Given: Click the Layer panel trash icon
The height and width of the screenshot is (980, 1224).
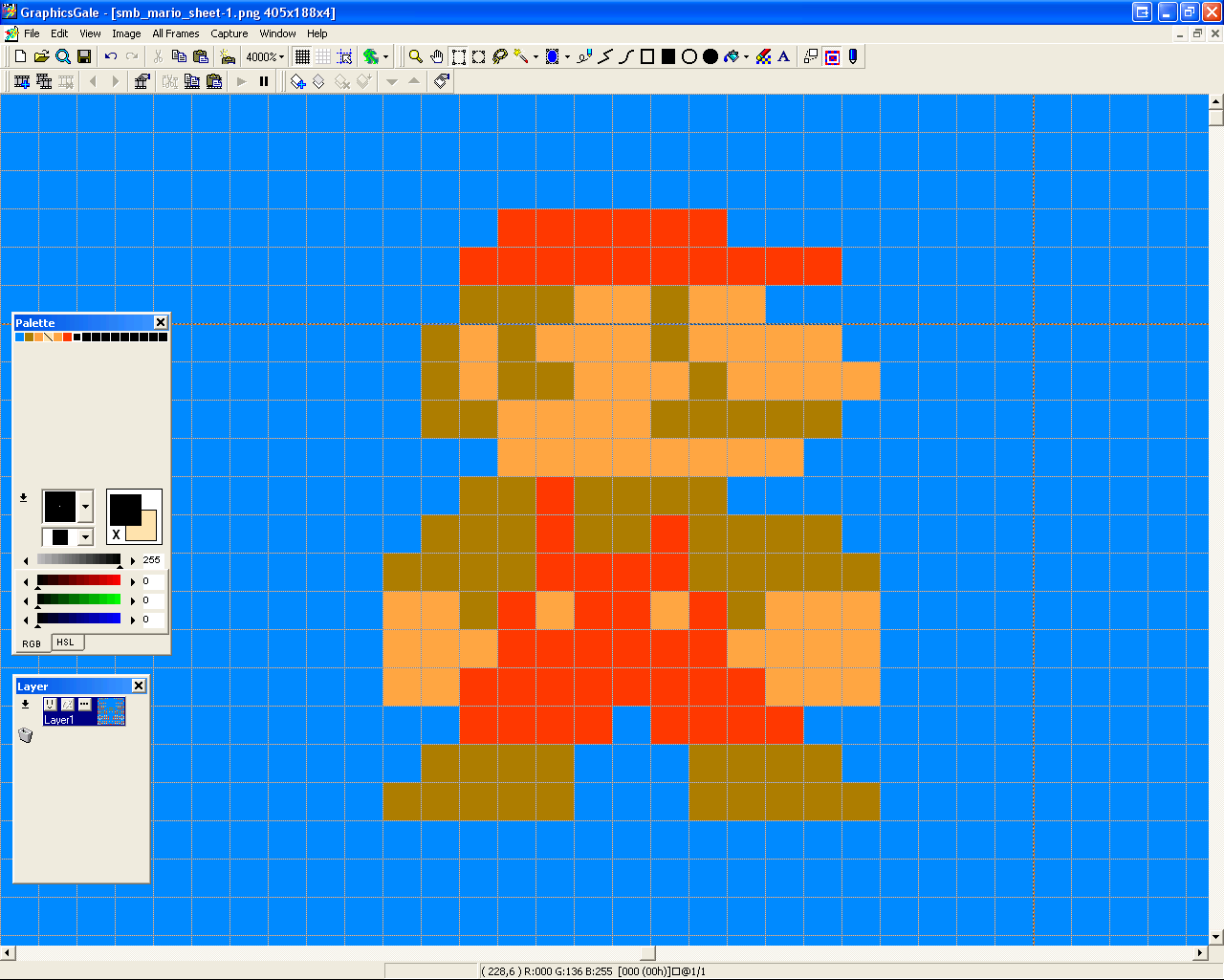Looking at the screenshot, I should 26,734.
